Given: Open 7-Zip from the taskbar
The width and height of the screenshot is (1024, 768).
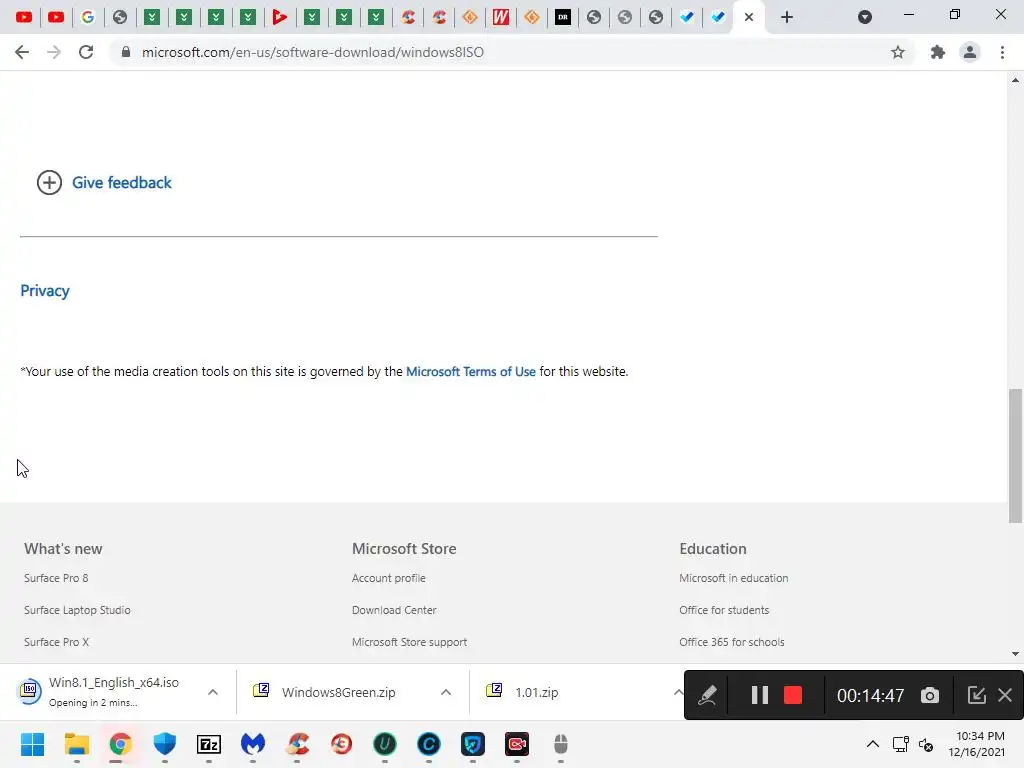Looking at the screenshot, I should [x=208, y=744].
